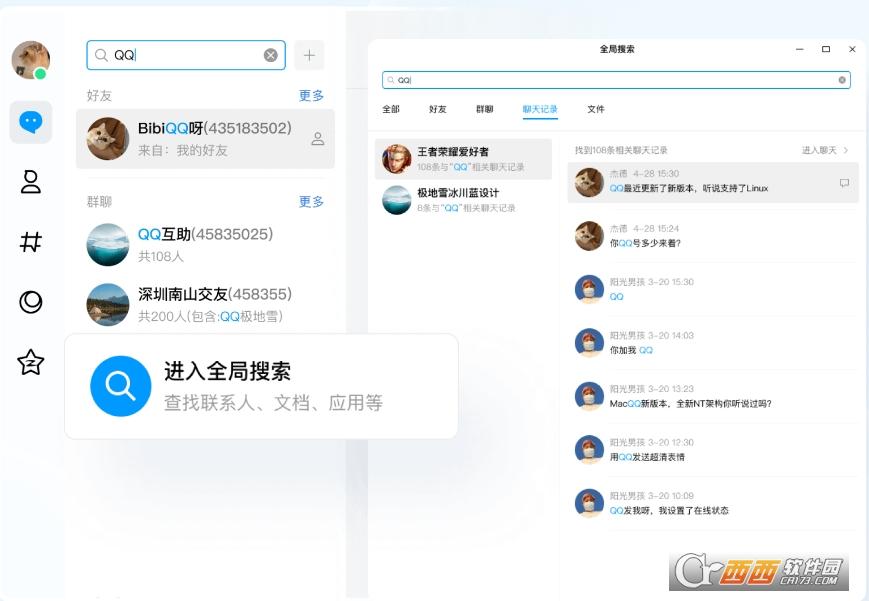869x601 pixels.
Task: Click own profile avatar in sidebar
Action: (x=31, y=60)
